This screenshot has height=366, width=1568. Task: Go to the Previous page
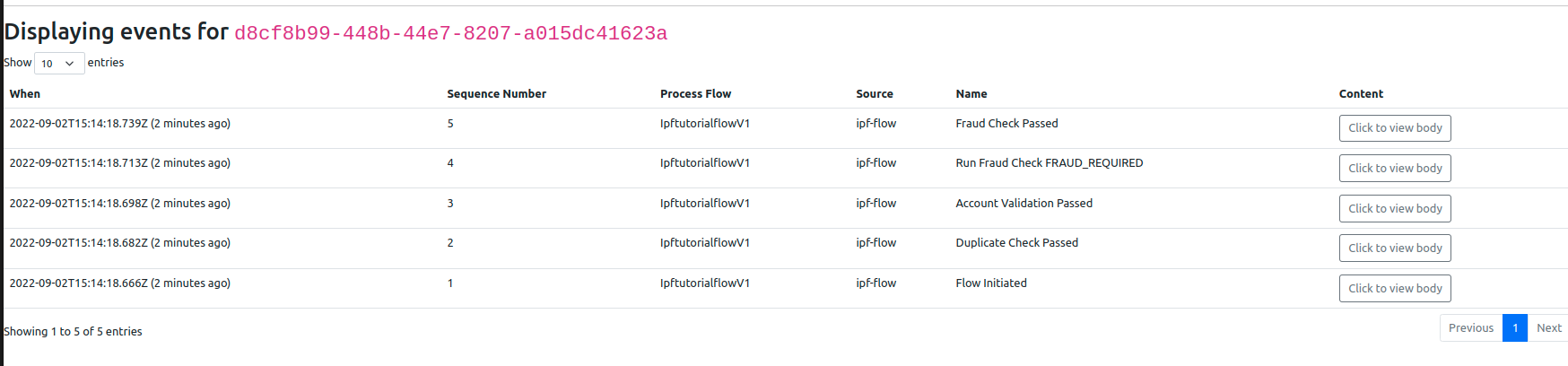(x=1470, y=328)
